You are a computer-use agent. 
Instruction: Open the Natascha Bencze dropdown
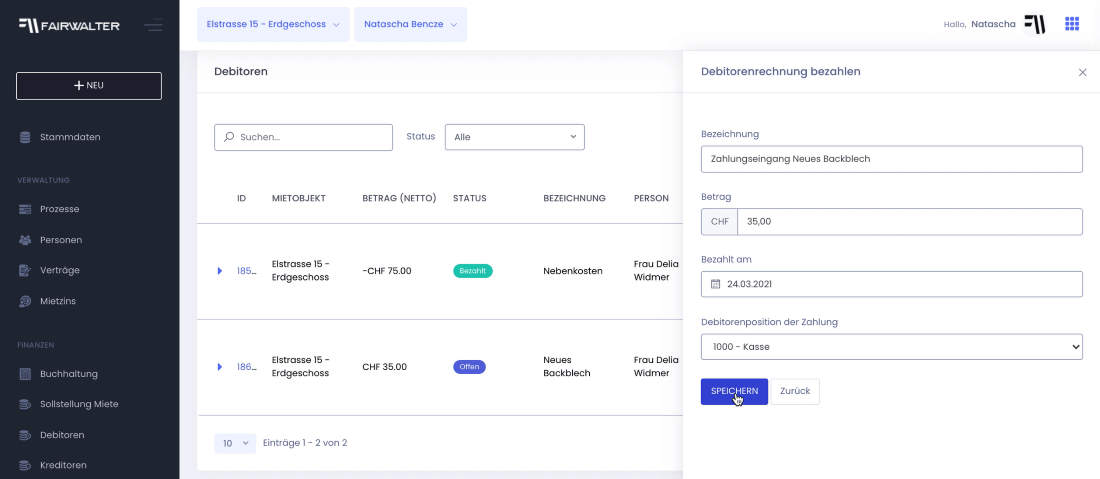tap(410, 24)
